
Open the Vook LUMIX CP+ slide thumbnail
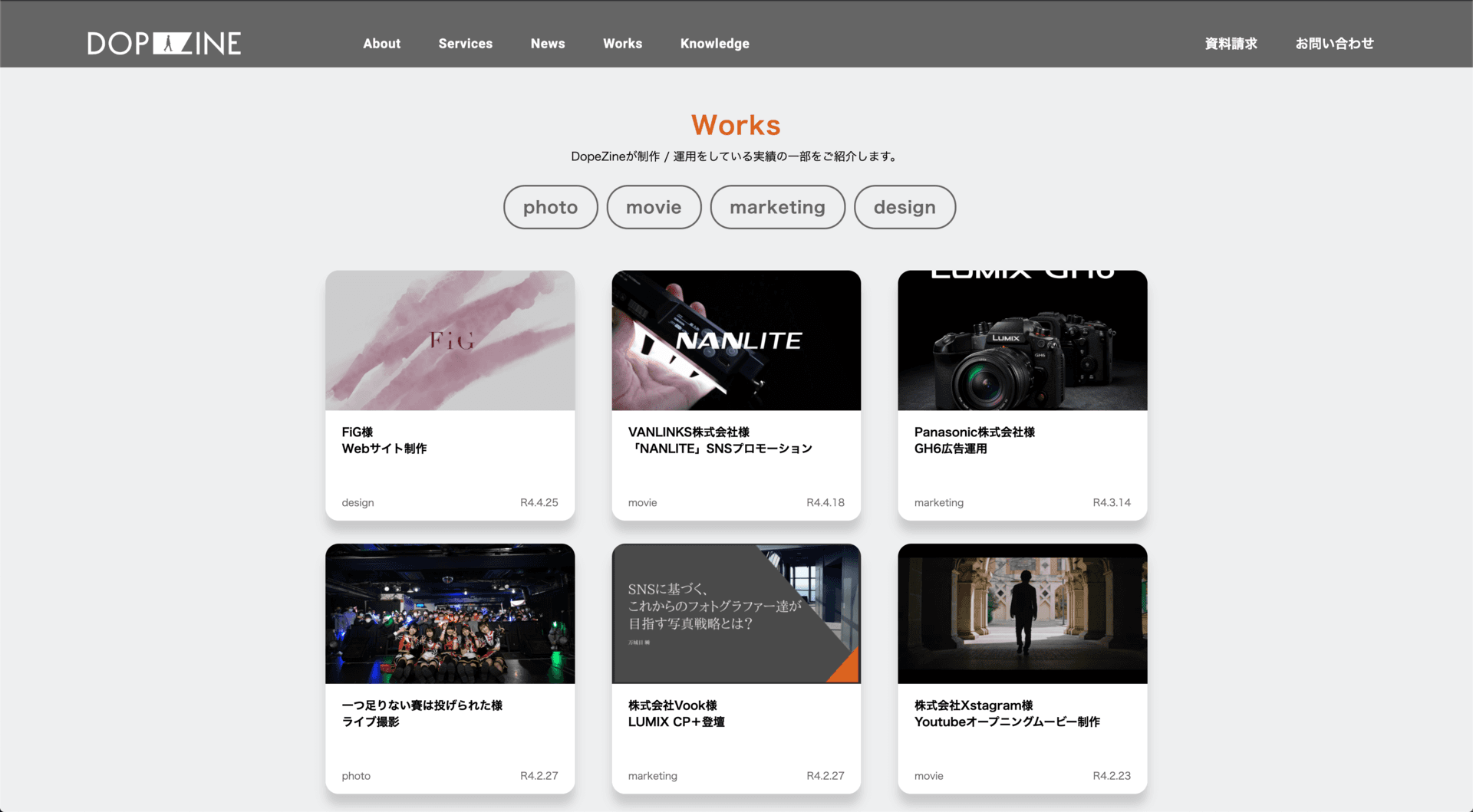coord(736,613)
